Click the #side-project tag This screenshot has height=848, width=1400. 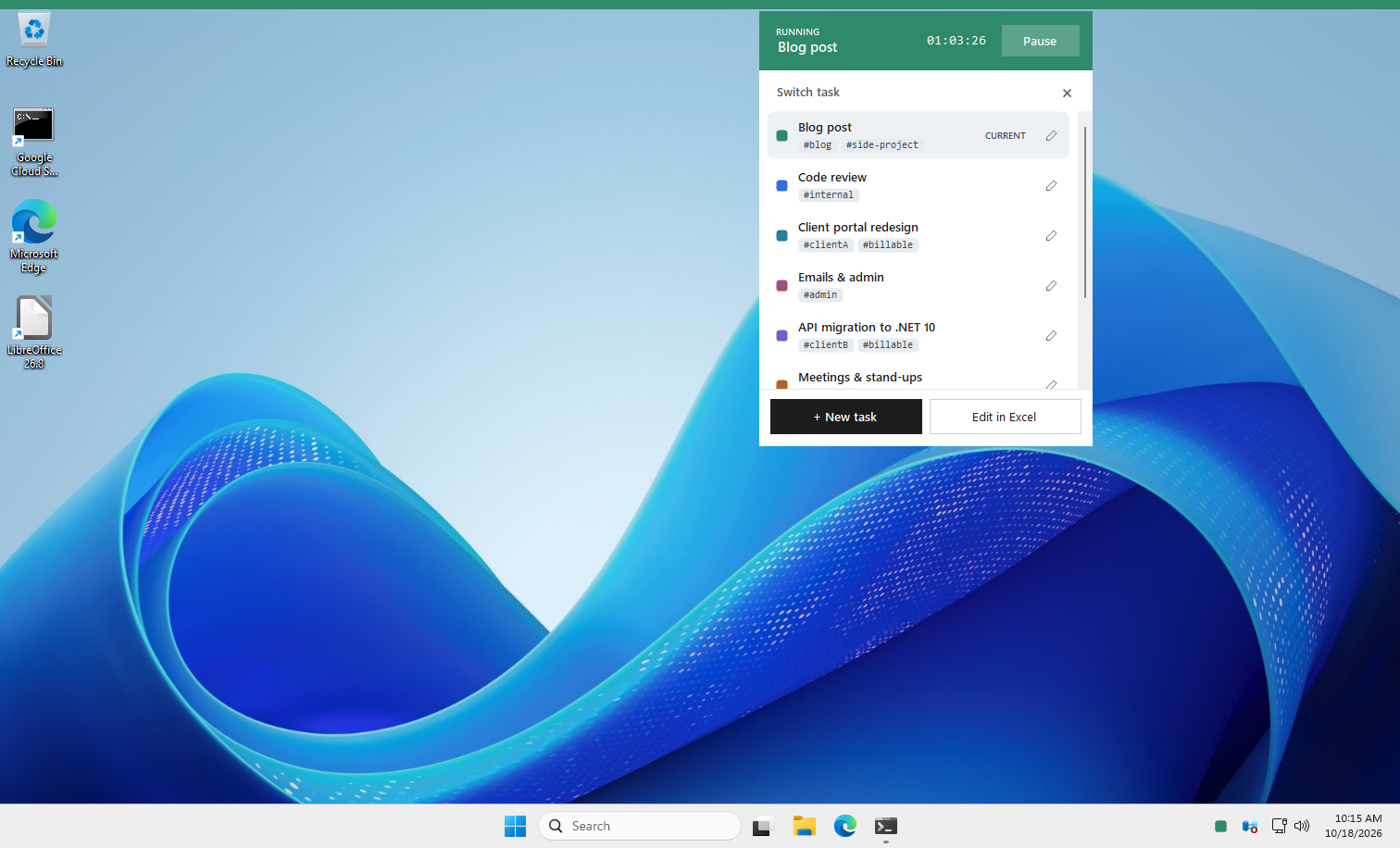[x=882, y=145]
